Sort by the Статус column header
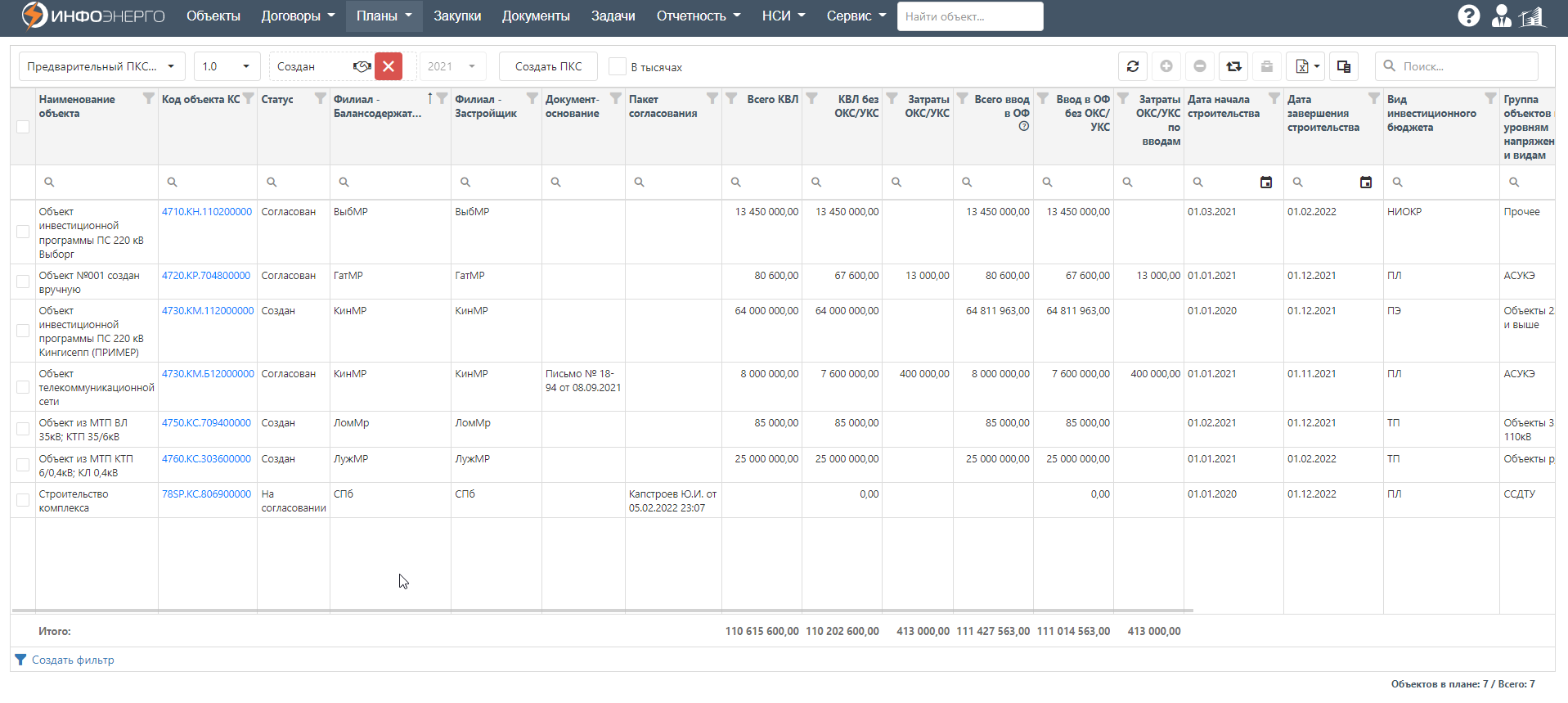1568x703 pixels. coord(277,99)
